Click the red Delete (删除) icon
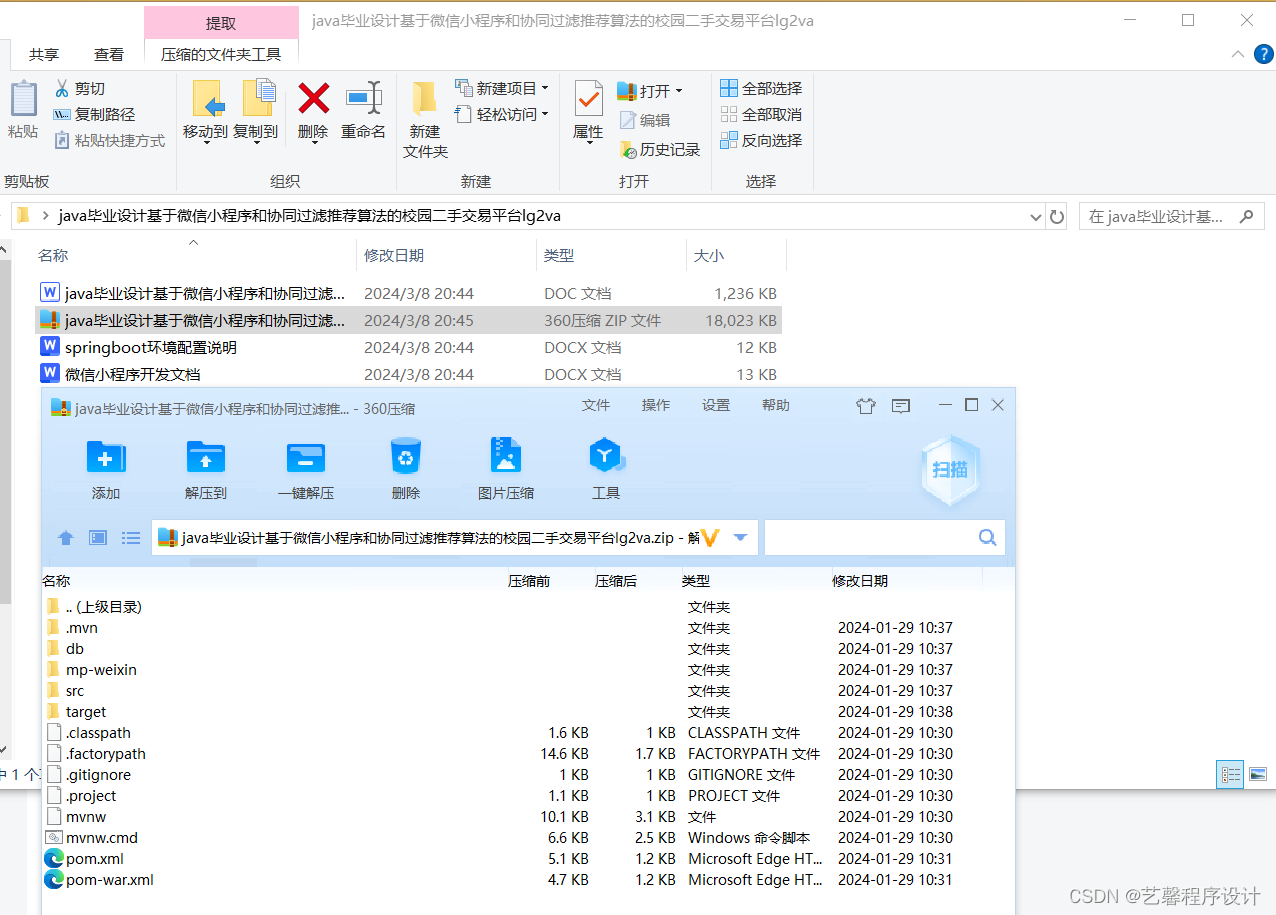This screenshot has width=1276, height=915. 314,98
